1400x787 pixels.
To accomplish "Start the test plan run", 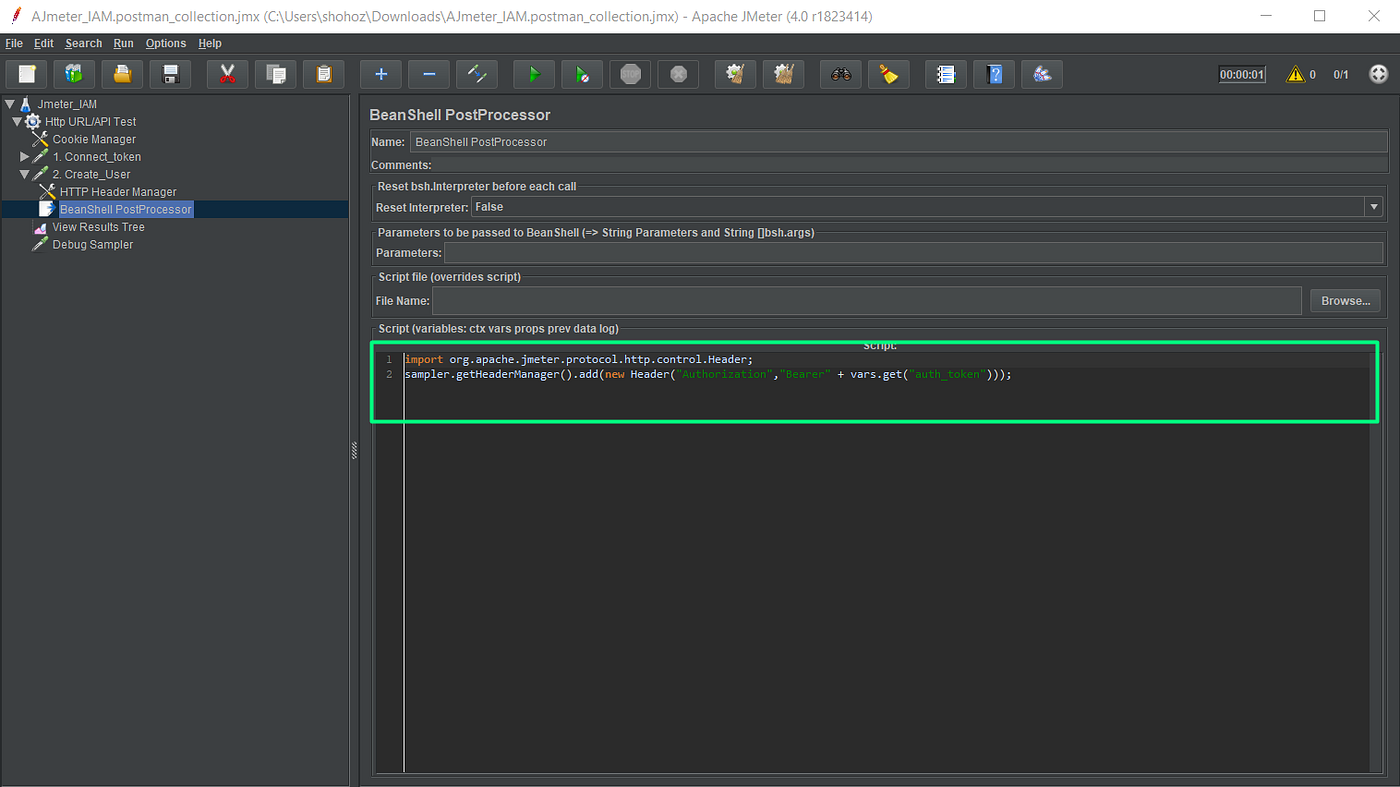I will [534, 74].
